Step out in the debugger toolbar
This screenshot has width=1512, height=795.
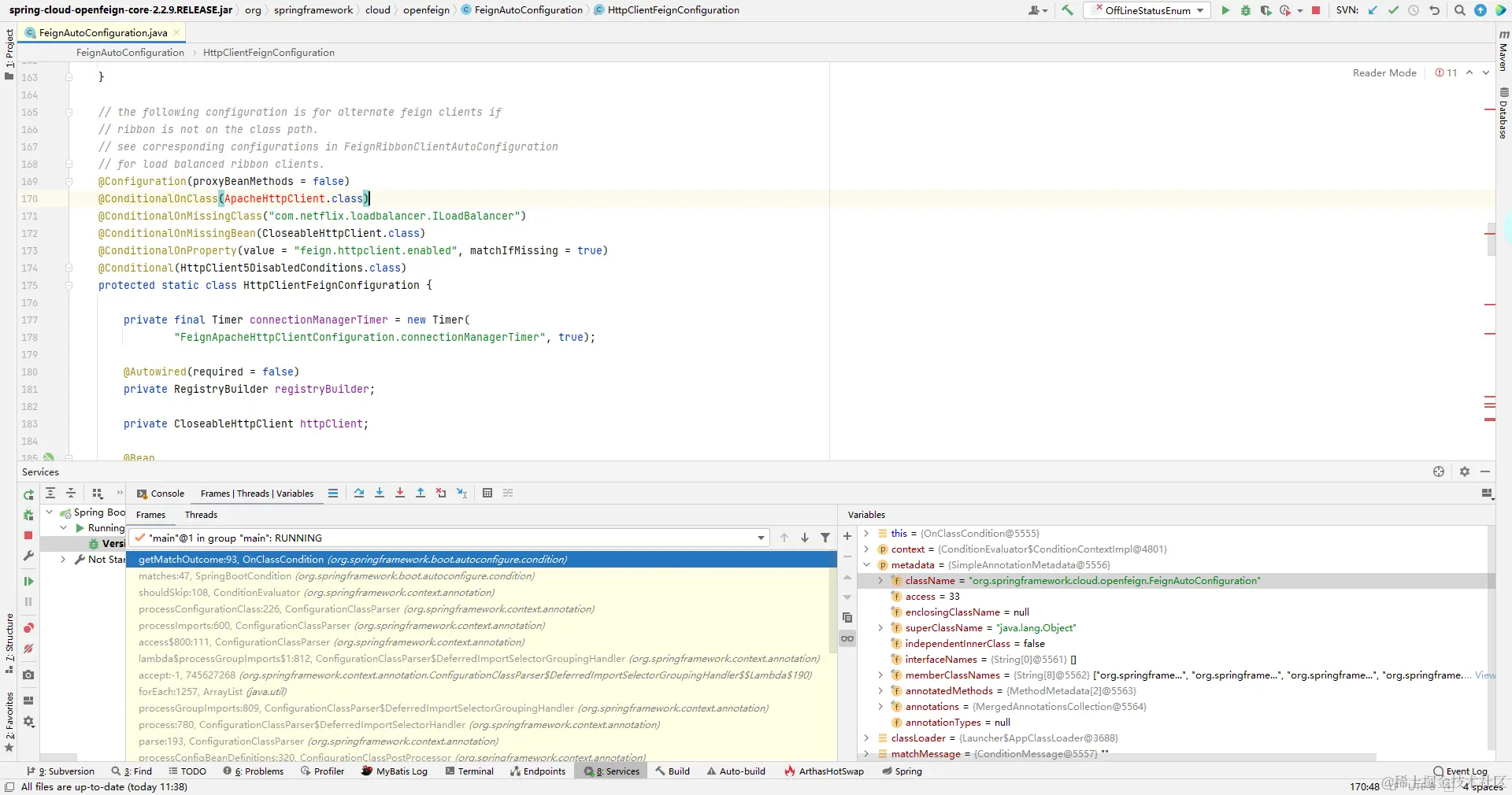421,493
